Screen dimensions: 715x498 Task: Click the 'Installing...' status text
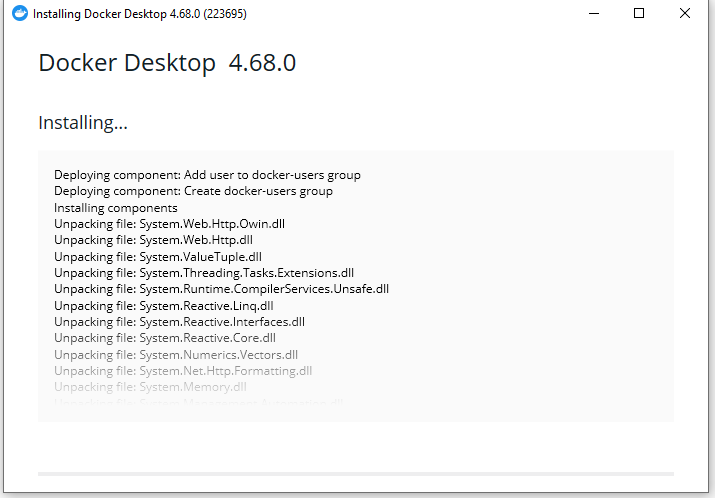click(83, 123)
